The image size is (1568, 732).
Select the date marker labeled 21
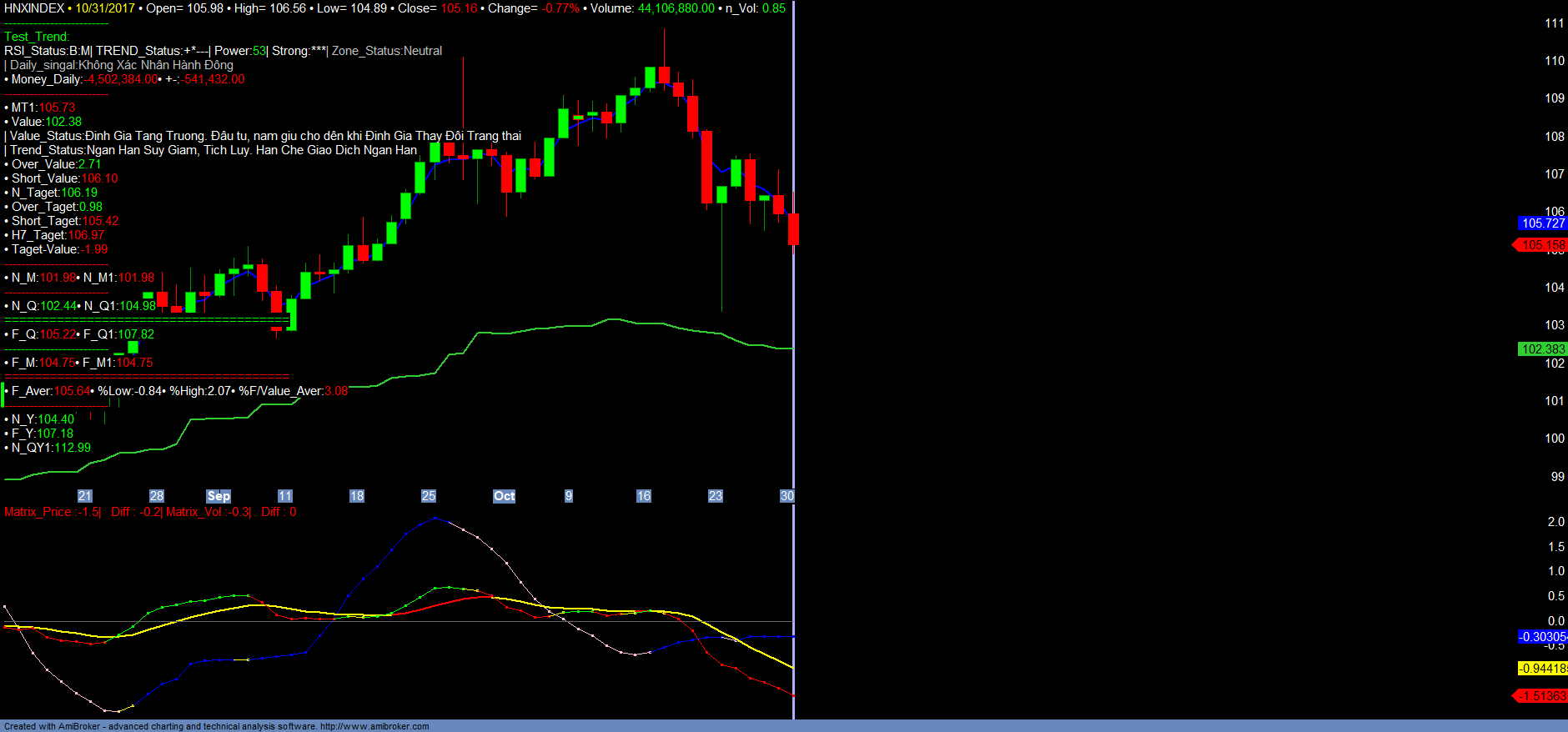tap(84, 496)
